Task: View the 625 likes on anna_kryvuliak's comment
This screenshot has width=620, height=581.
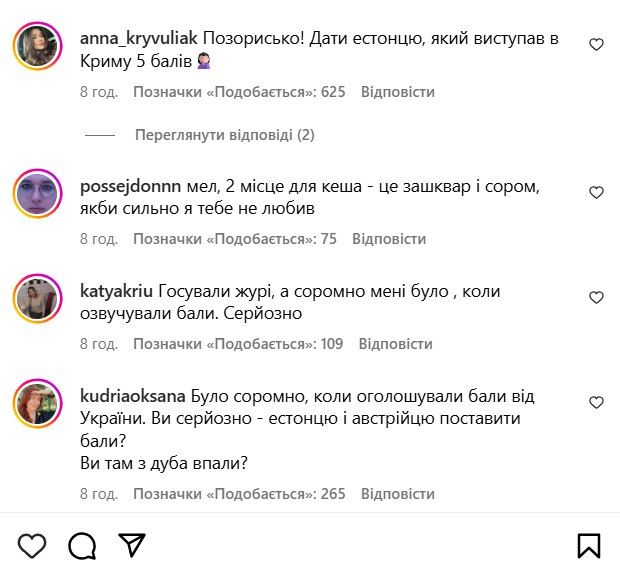Action: pyautogui.click(x=239, y=92)
